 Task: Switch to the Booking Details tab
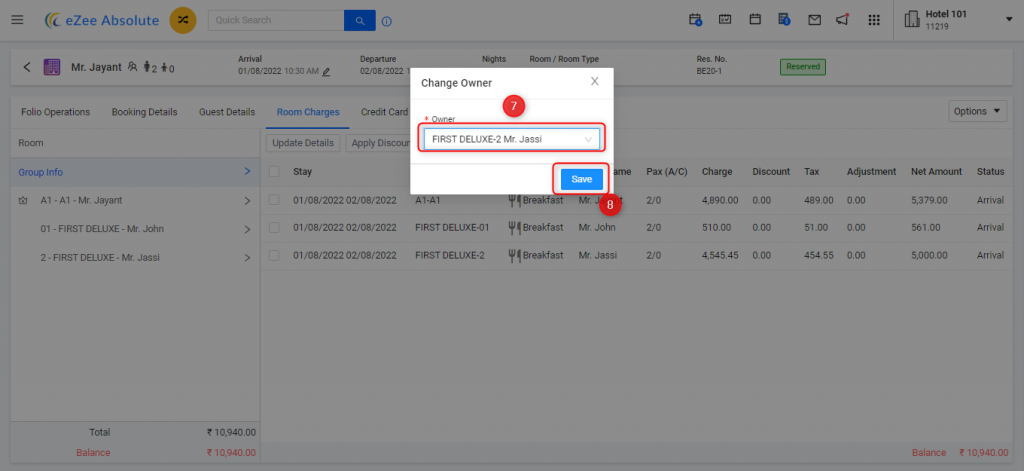[144, 112]
